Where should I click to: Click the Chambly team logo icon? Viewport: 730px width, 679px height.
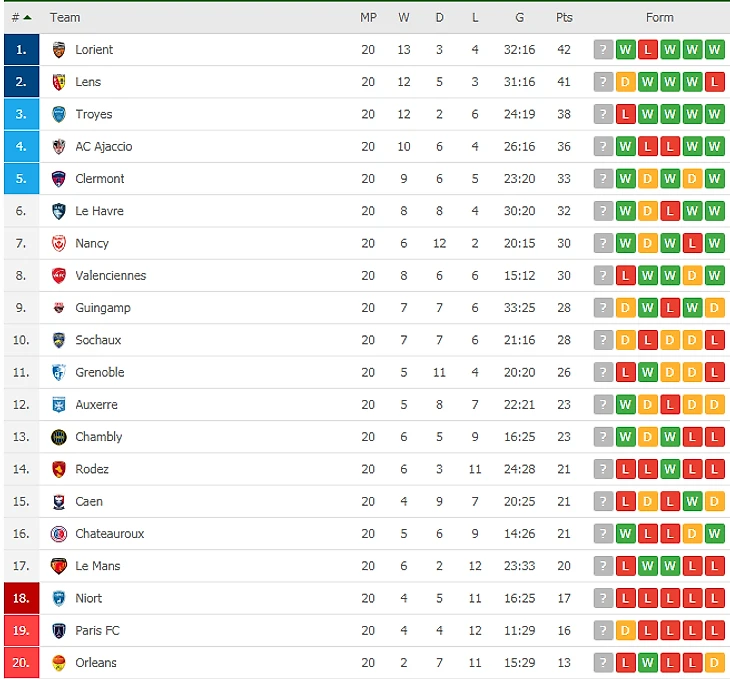(x=59, y=437)
